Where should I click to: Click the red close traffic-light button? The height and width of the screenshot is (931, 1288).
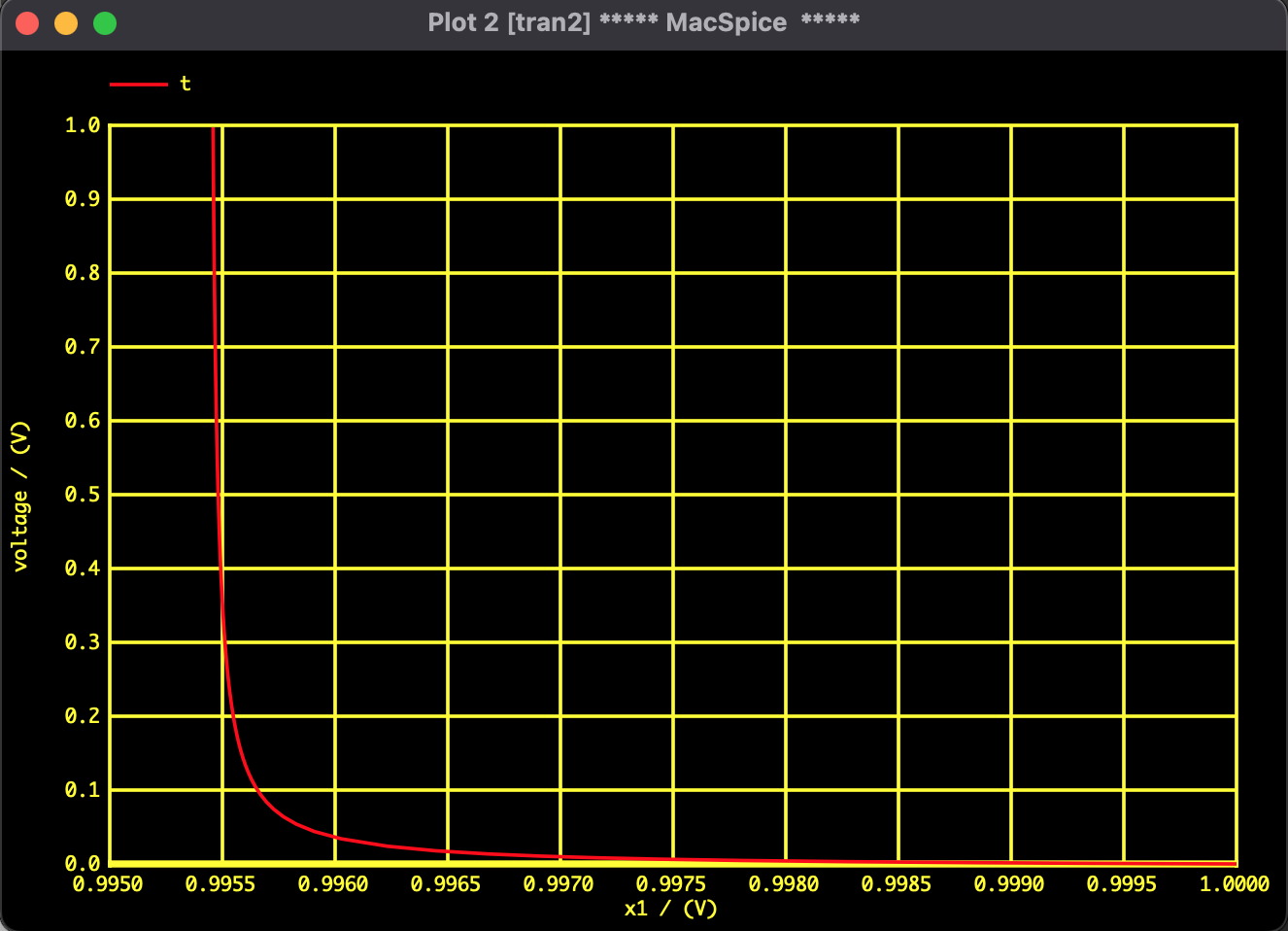point(27,21)
